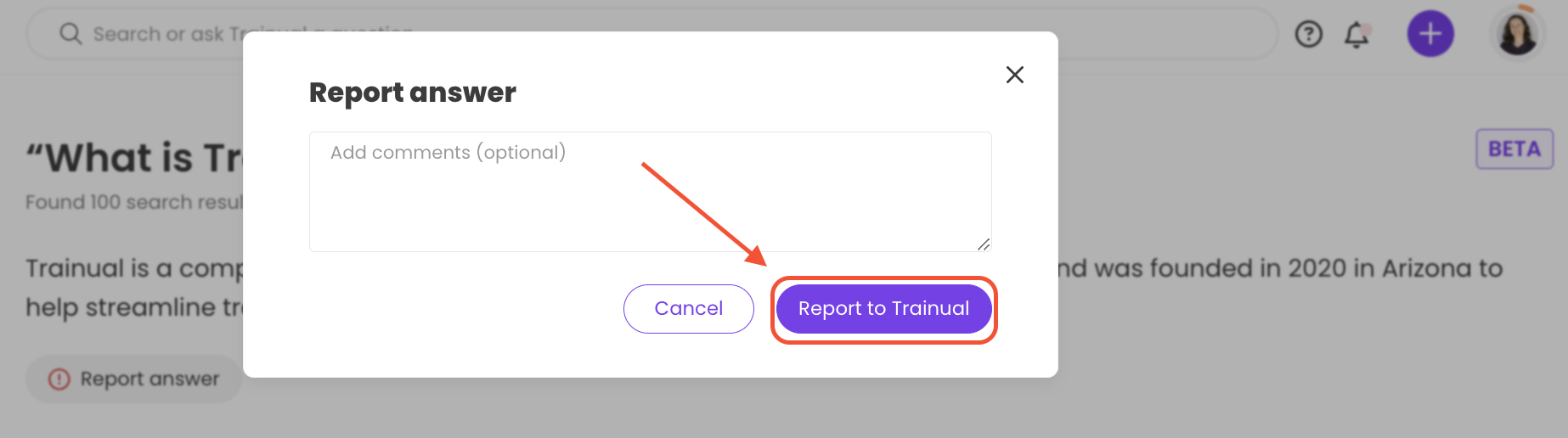Click the purple plus create button
1568x438 pixels.
point(1430,34)
